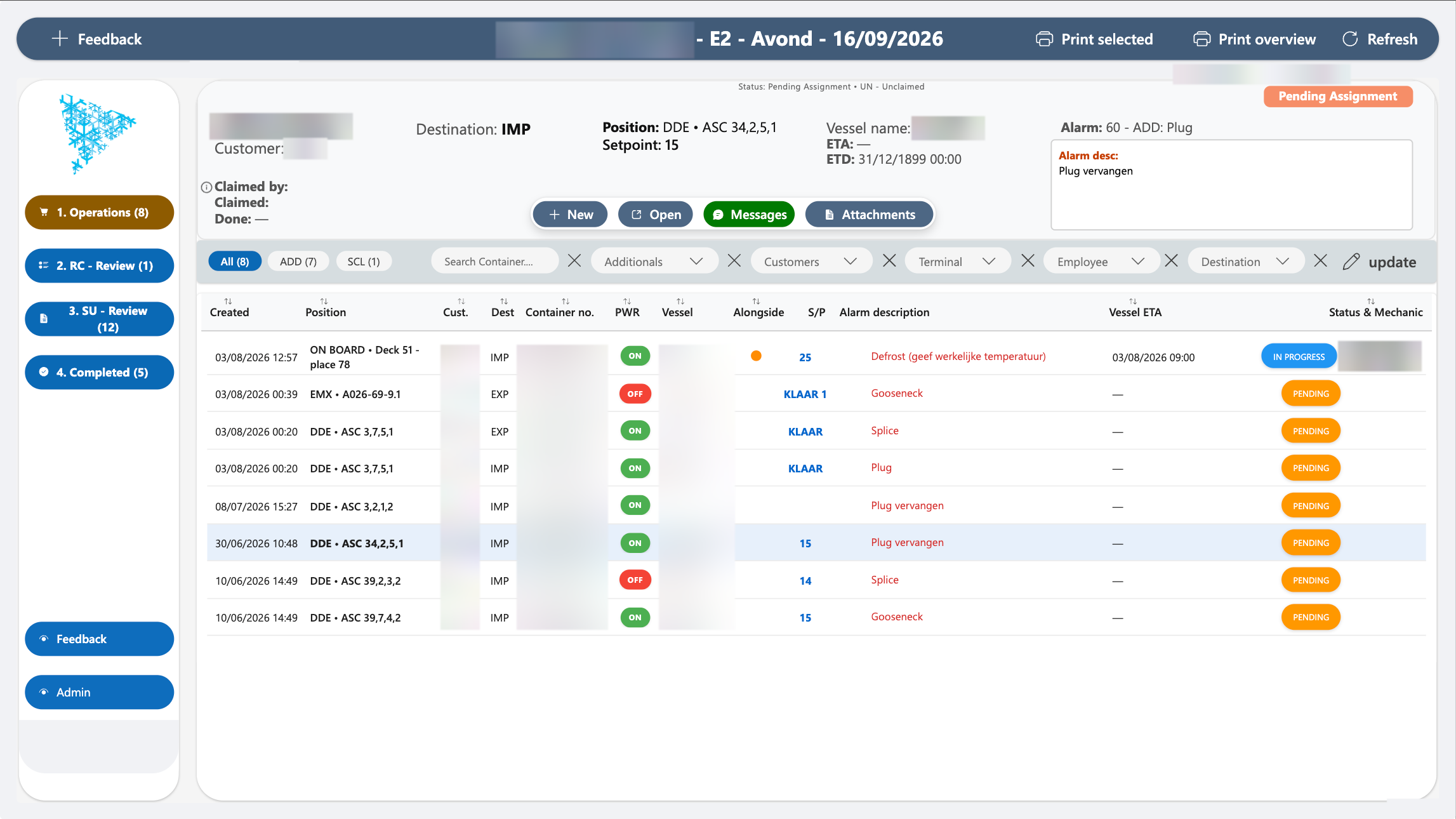Click the Refresh circular arrow icon

(x=1350, y=39)
